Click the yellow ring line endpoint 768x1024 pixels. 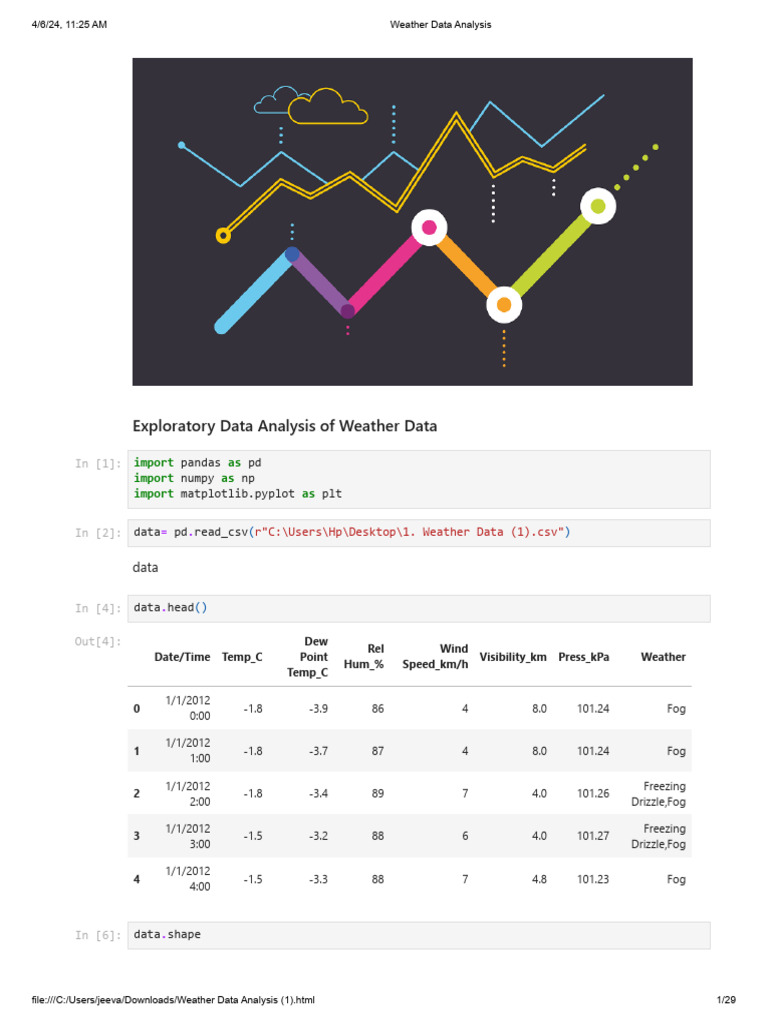click(223, 235)
